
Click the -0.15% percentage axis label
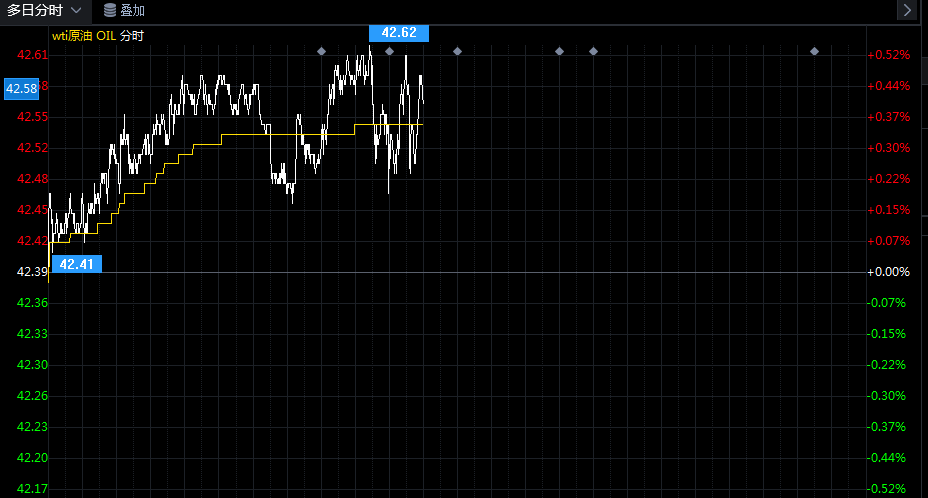click(887, 333)
